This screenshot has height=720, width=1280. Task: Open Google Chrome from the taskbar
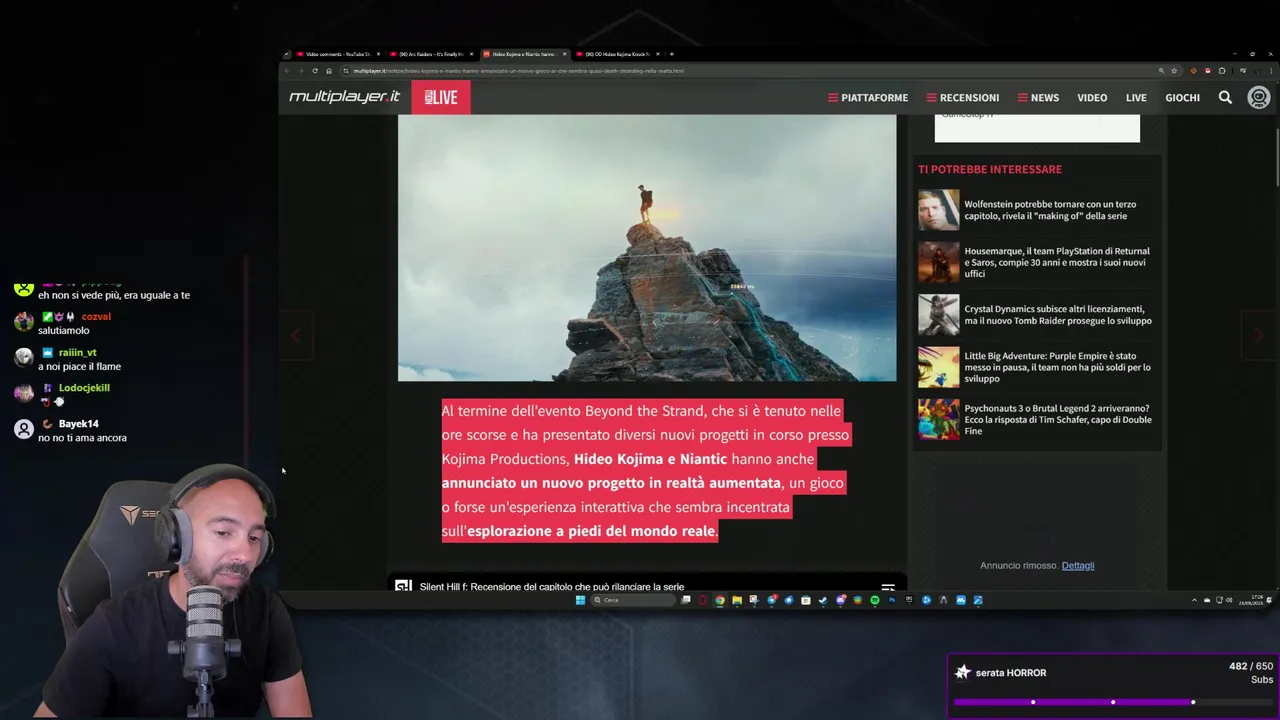720,600
